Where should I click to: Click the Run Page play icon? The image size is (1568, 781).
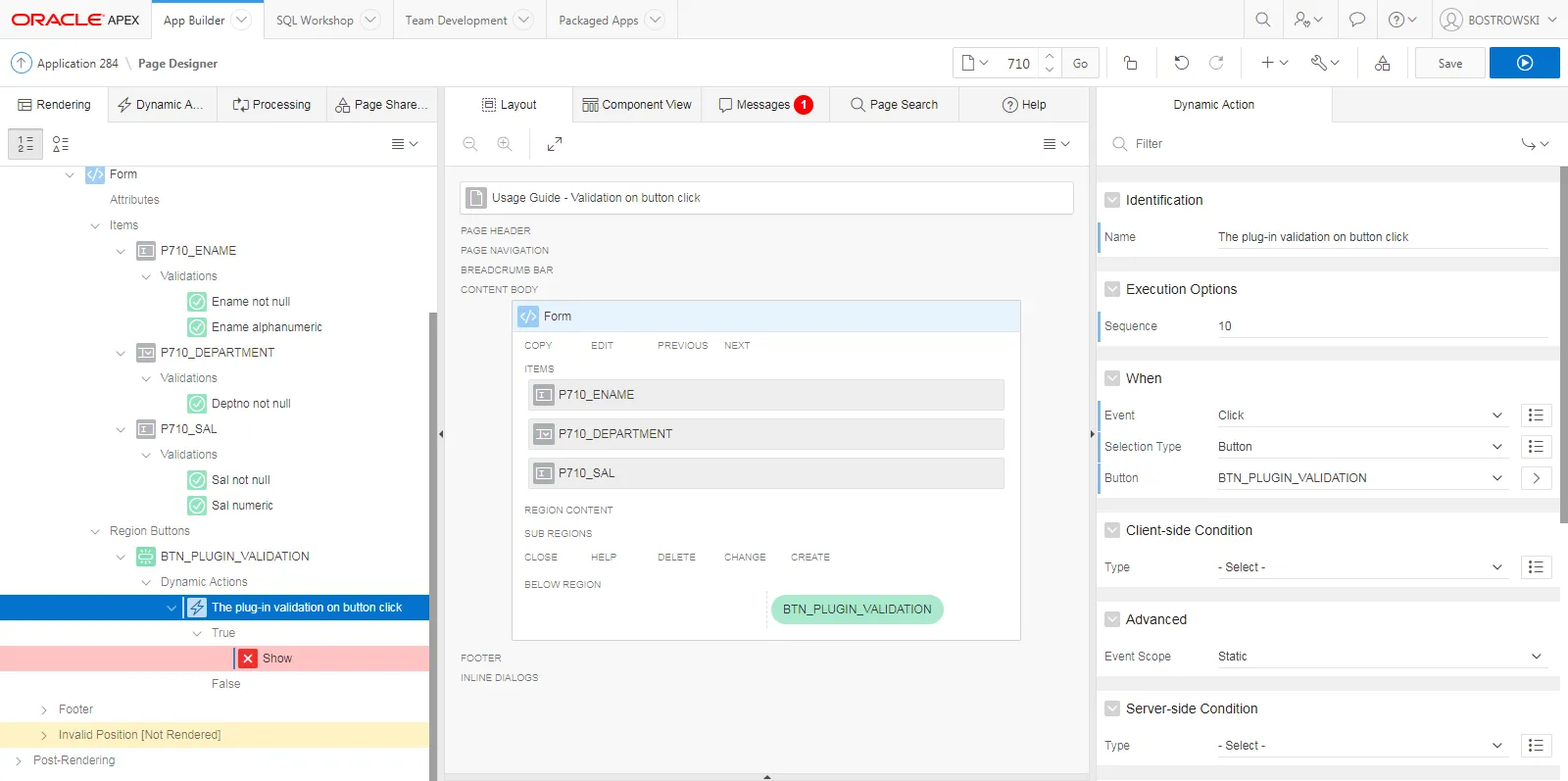(1524, 63)
